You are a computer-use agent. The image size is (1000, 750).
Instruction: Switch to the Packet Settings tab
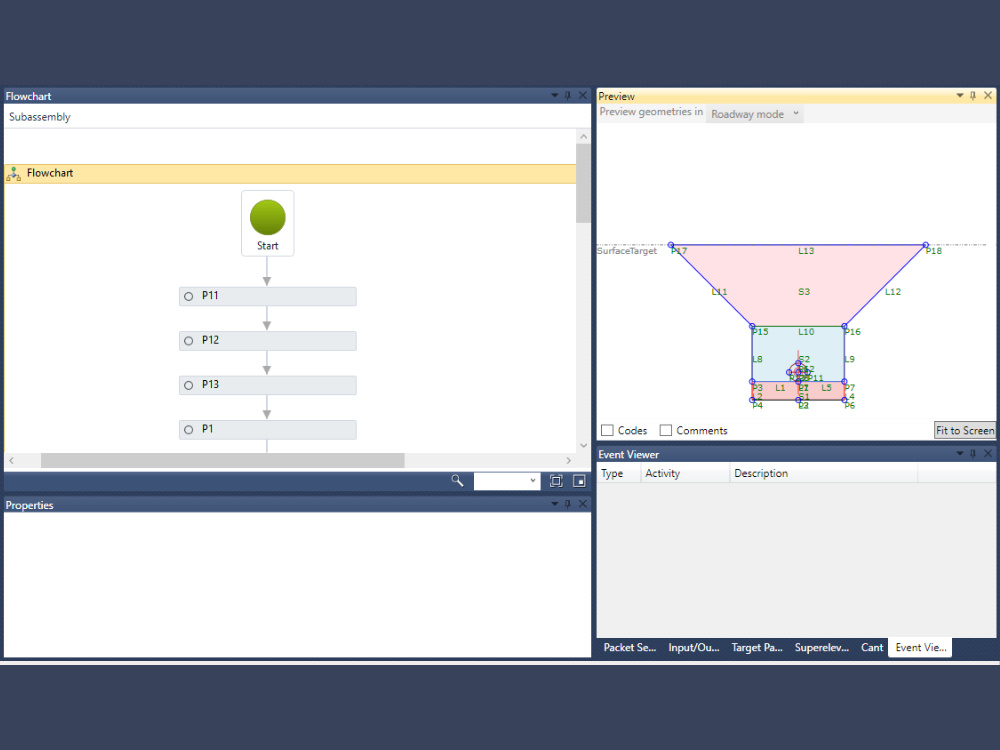click(629, 647)
